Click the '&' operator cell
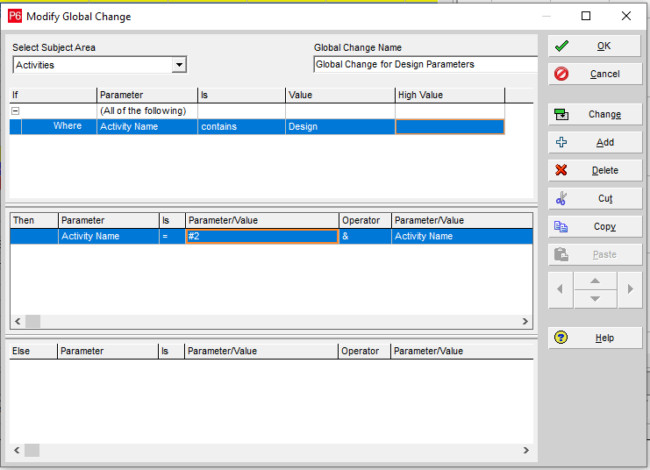 click(365, 236)
